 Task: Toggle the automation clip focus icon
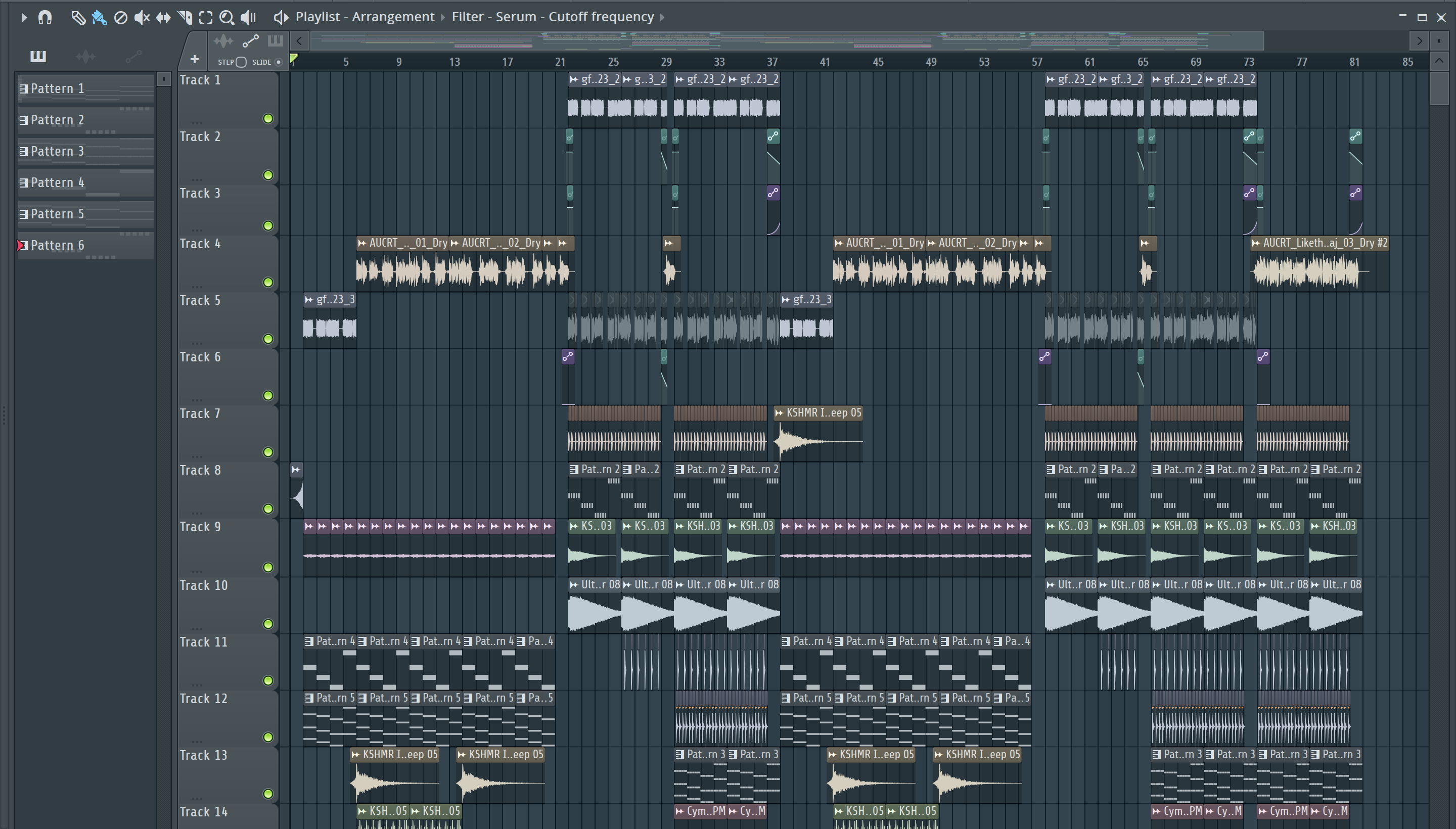point(251,41)
